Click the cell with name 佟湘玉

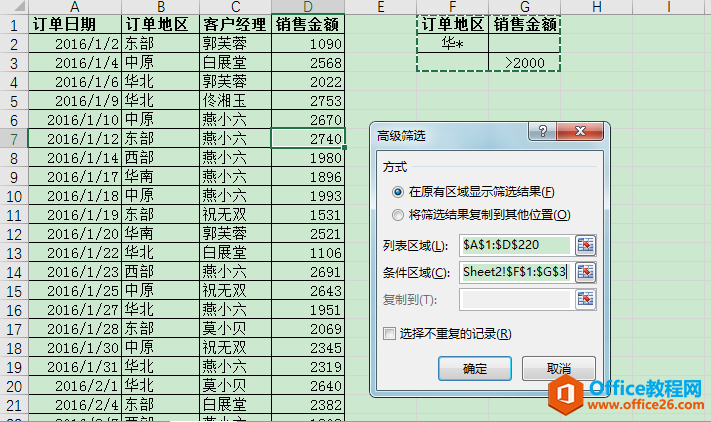[235, 101]
